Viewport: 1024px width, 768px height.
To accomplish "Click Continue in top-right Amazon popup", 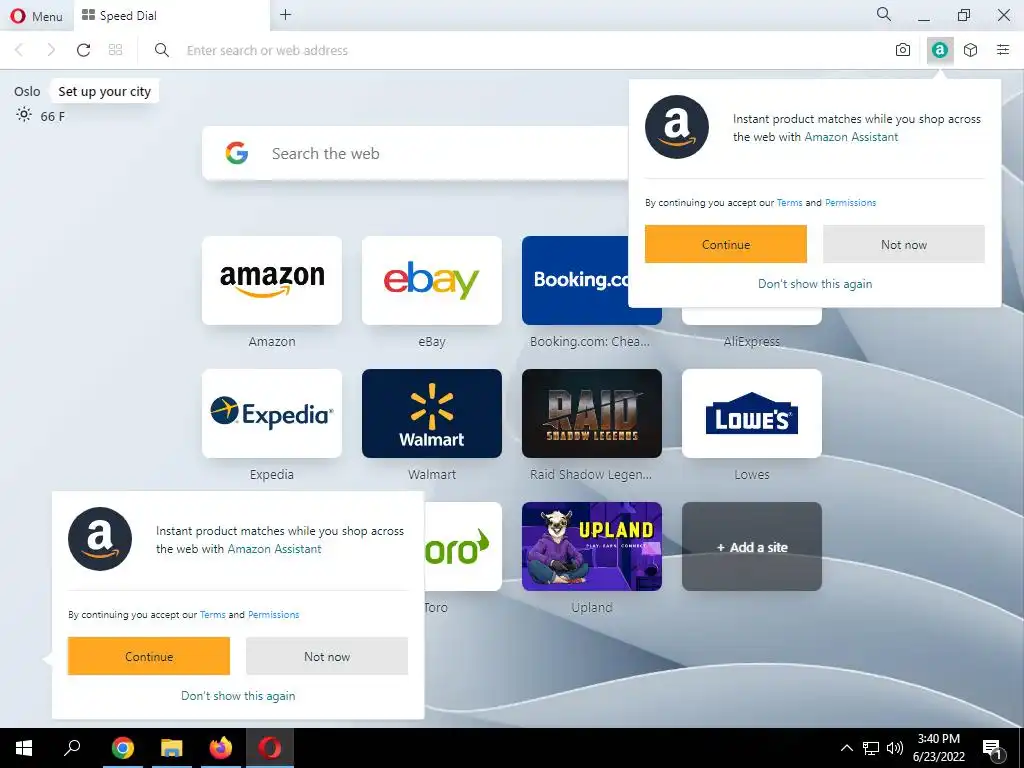I will pyautogui.click(x=726, y=244).
